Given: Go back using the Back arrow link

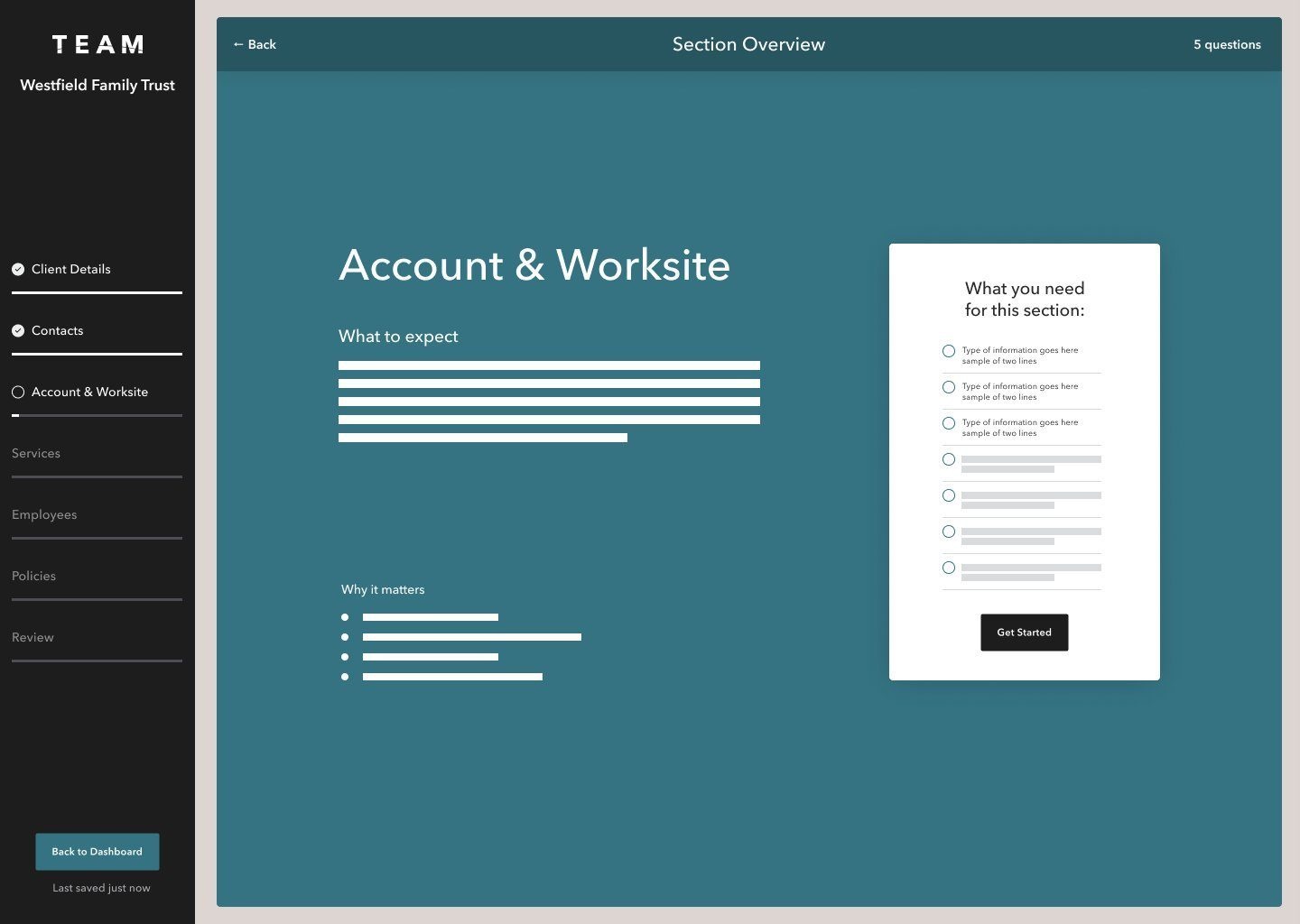Looking at the screenshot, I should click(255, 44).
